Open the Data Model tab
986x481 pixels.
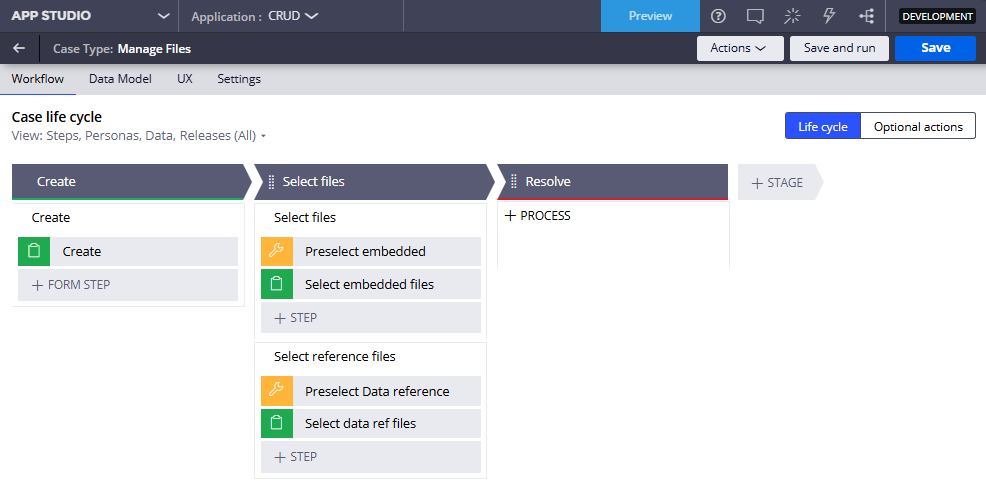[120, 79]
